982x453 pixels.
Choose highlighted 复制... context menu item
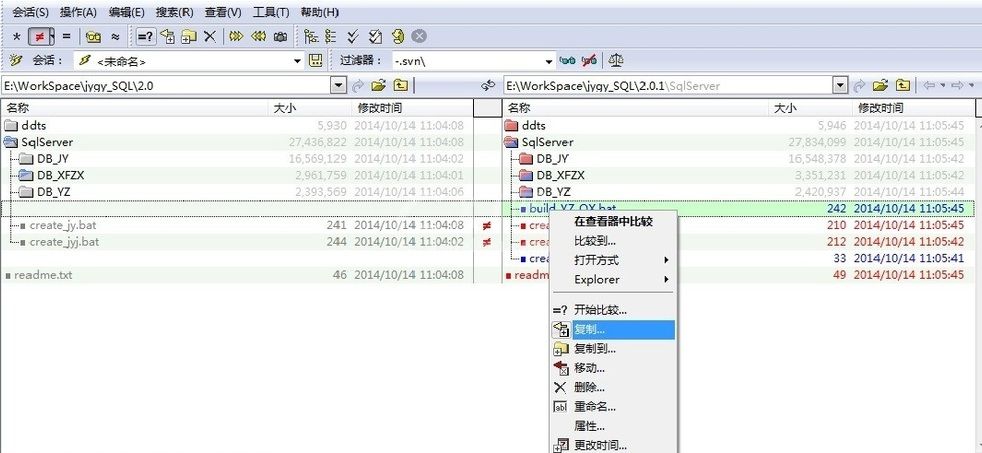(613, 330)
